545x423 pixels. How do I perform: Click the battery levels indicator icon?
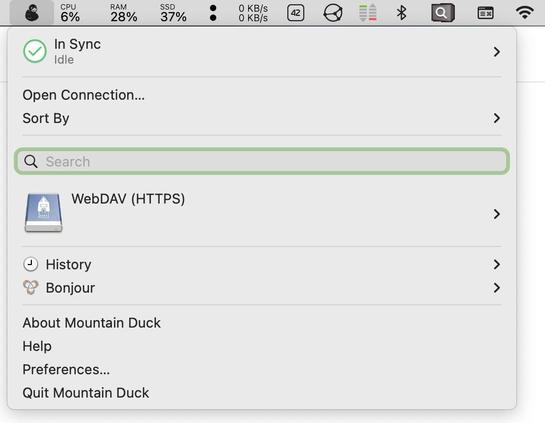[x=368, y=13]
